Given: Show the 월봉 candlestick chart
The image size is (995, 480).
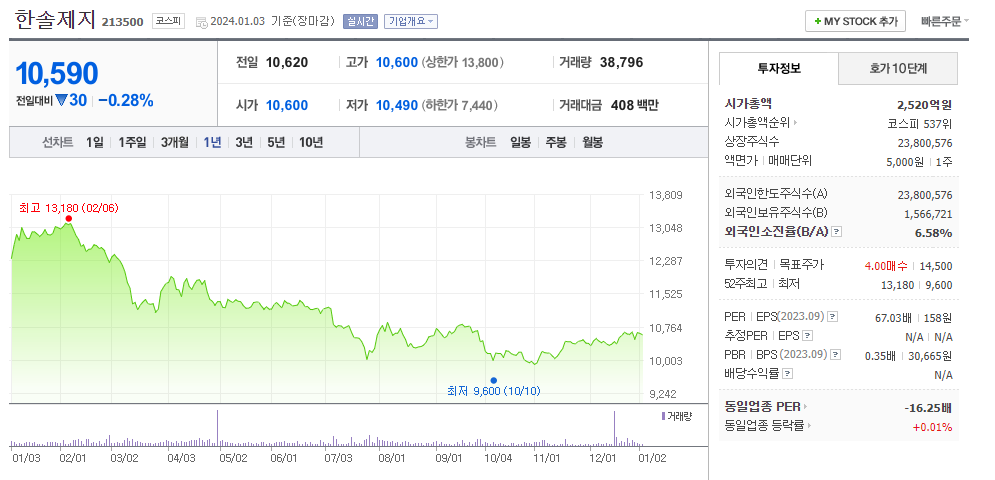Looking at the screenshot, I should 592,142.
